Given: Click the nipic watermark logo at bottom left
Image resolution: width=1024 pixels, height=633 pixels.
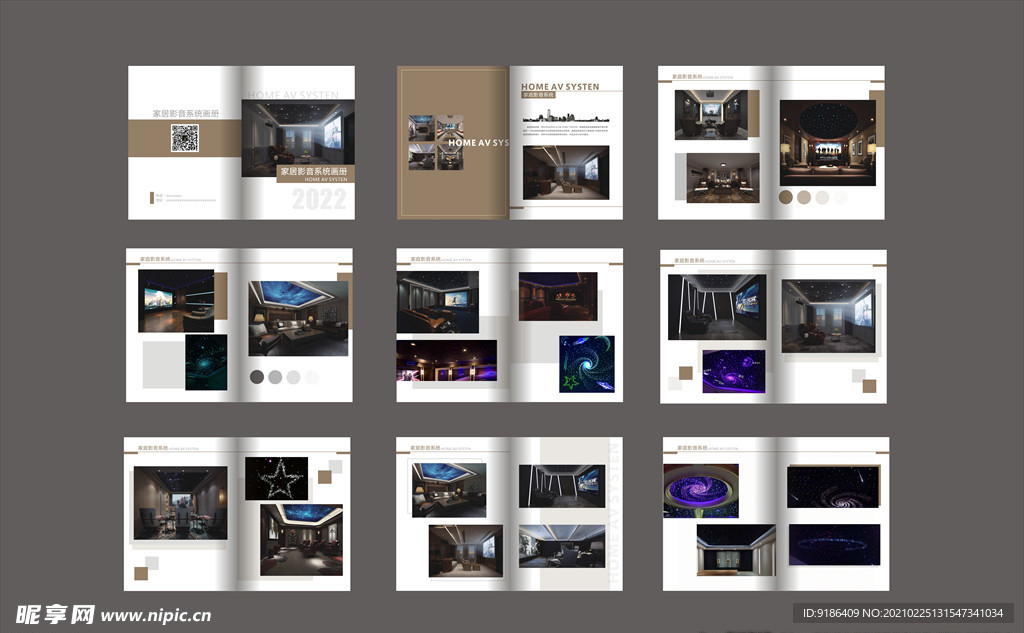Looking at the screenshot, I should [55, 614].
